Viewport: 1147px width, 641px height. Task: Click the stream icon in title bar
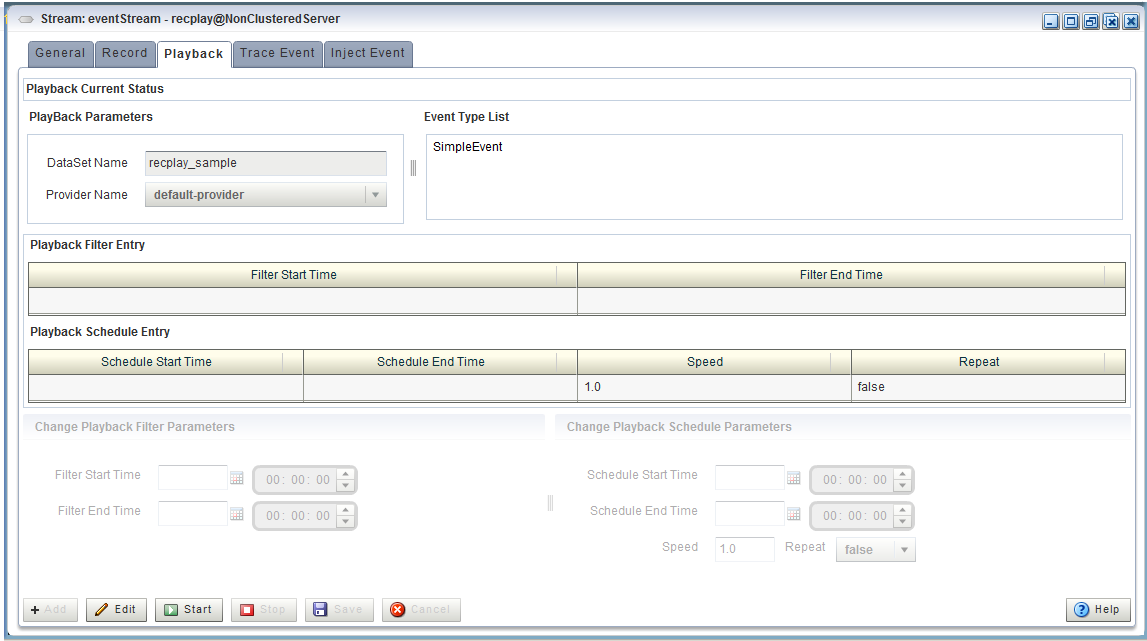click(x=26, y=20)
